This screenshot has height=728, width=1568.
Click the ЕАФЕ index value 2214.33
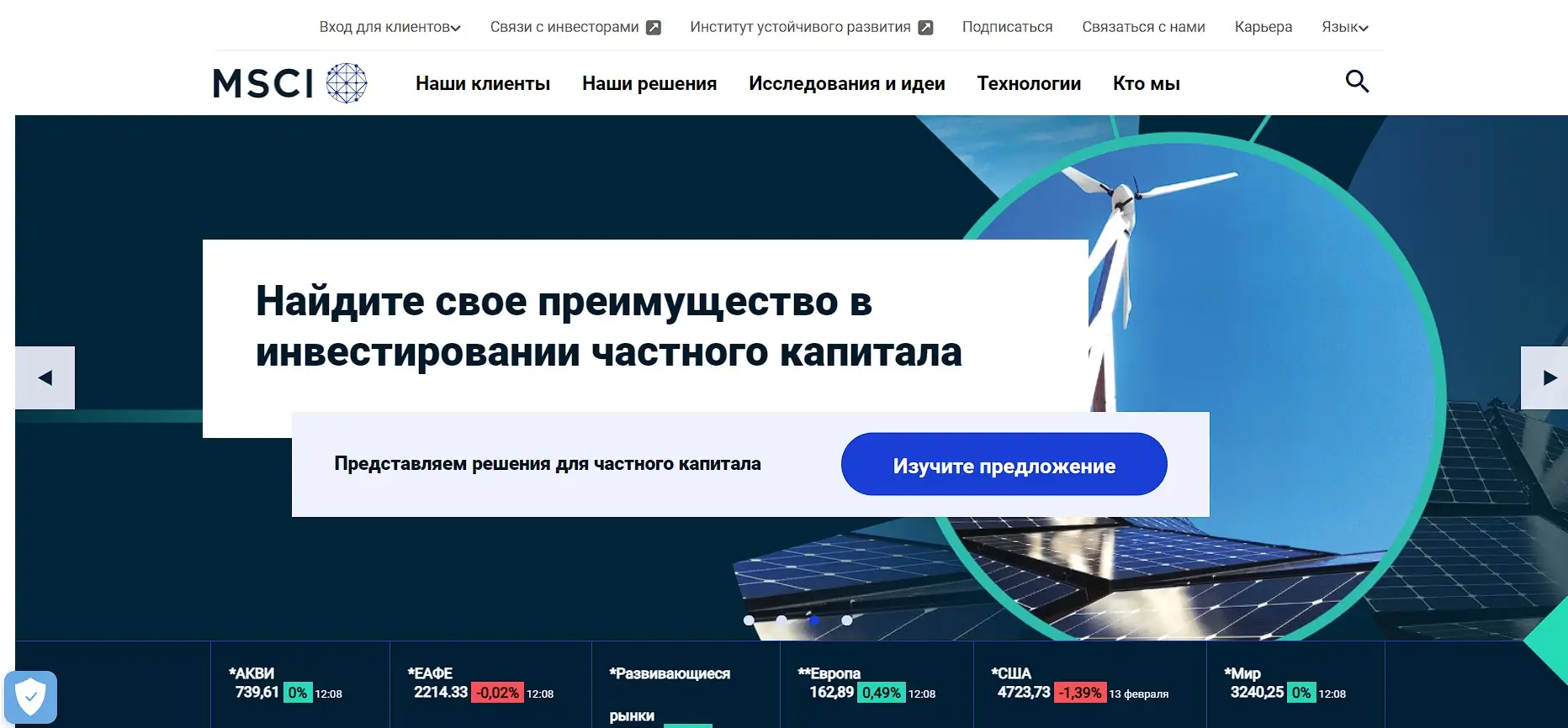(x=441, y=693)
